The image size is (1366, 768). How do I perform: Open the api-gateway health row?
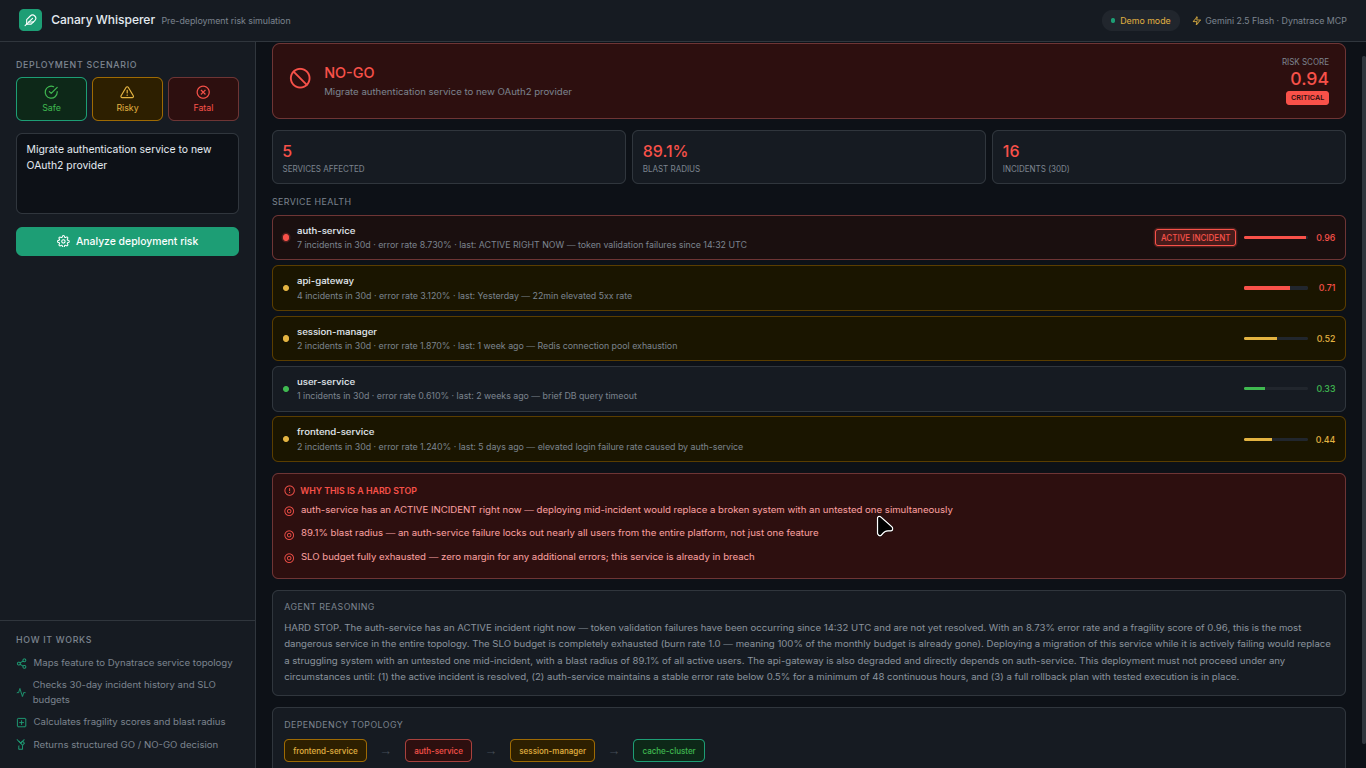[809, 288]
